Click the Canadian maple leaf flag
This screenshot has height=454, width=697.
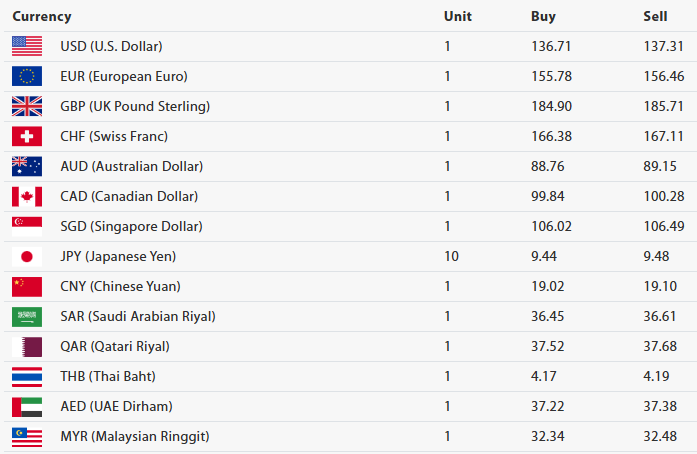[27, 196]
